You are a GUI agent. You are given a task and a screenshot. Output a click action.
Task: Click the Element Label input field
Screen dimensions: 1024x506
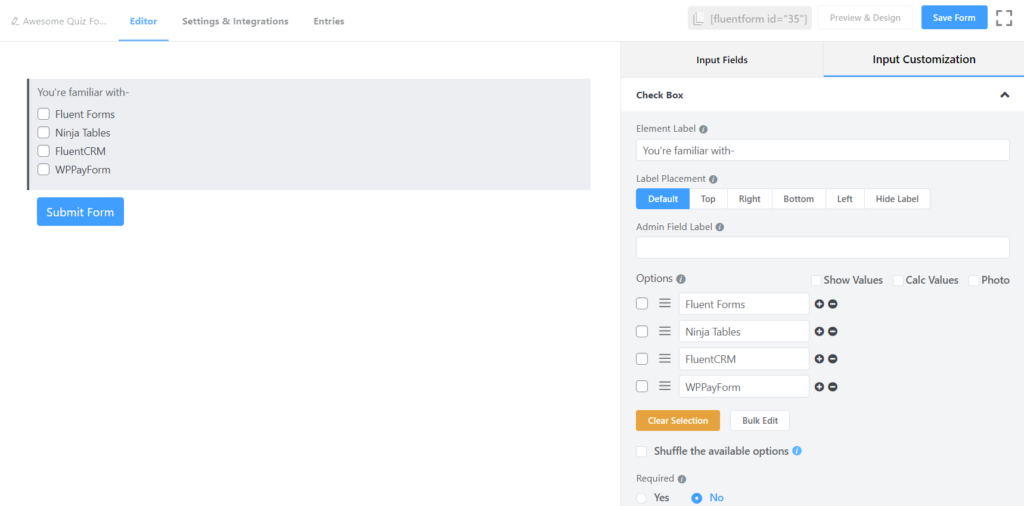pyautogui.click(x=823, y=150)
